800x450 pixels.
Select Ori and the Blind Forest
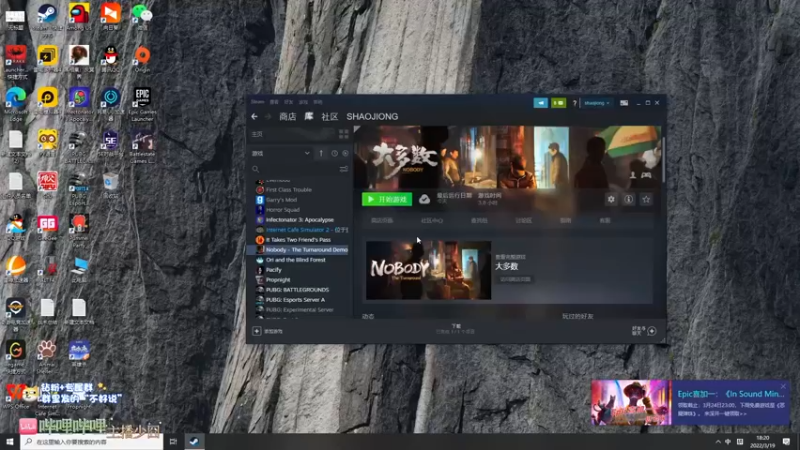point(295,260)
